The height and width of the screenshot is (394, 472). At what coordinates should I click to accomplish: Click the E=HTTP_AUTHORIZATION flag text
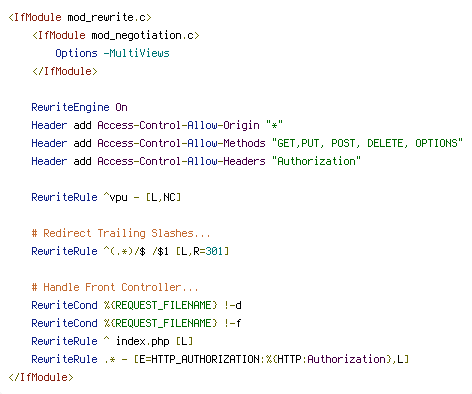(200, 359)
